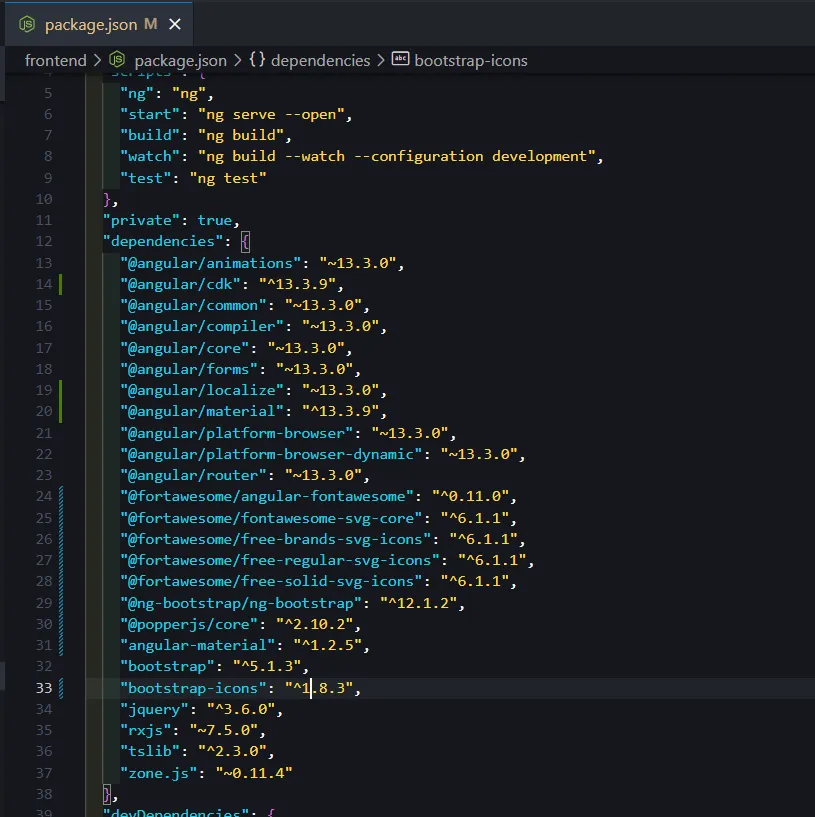Click the closing brace on line 38
This screenshot has height=817, width=815.
(x=107, y=794)
